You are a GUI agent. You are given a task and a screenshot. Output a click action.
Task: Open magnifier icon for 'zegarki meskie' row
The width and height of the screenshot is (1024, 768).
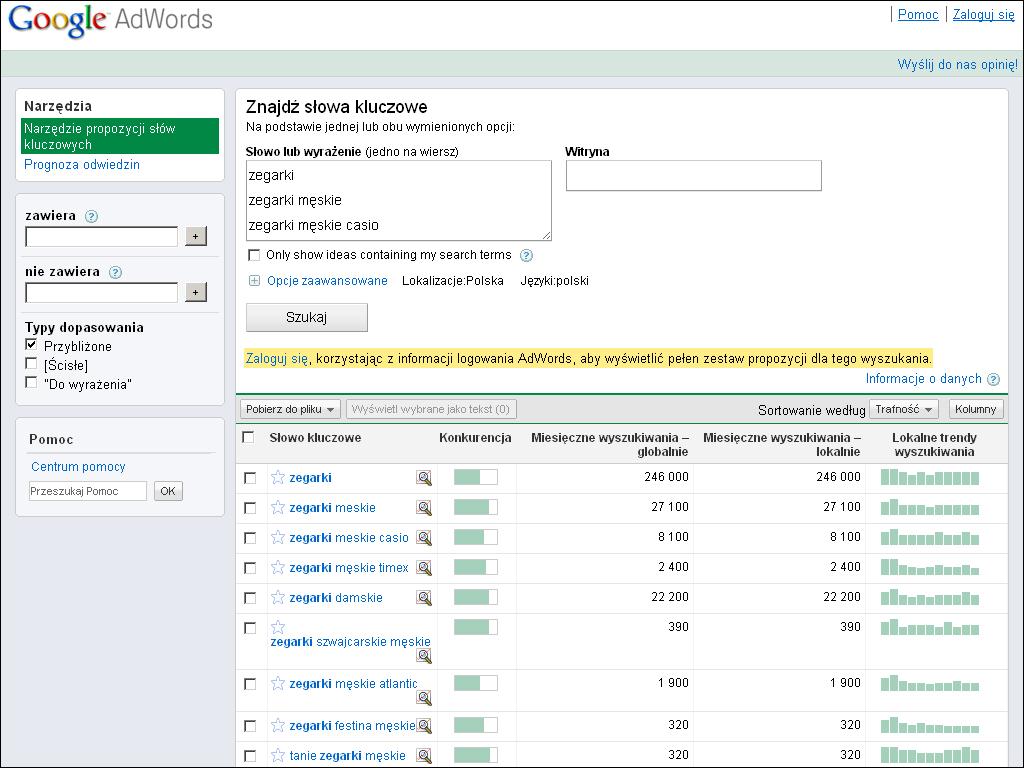(424, 508)
